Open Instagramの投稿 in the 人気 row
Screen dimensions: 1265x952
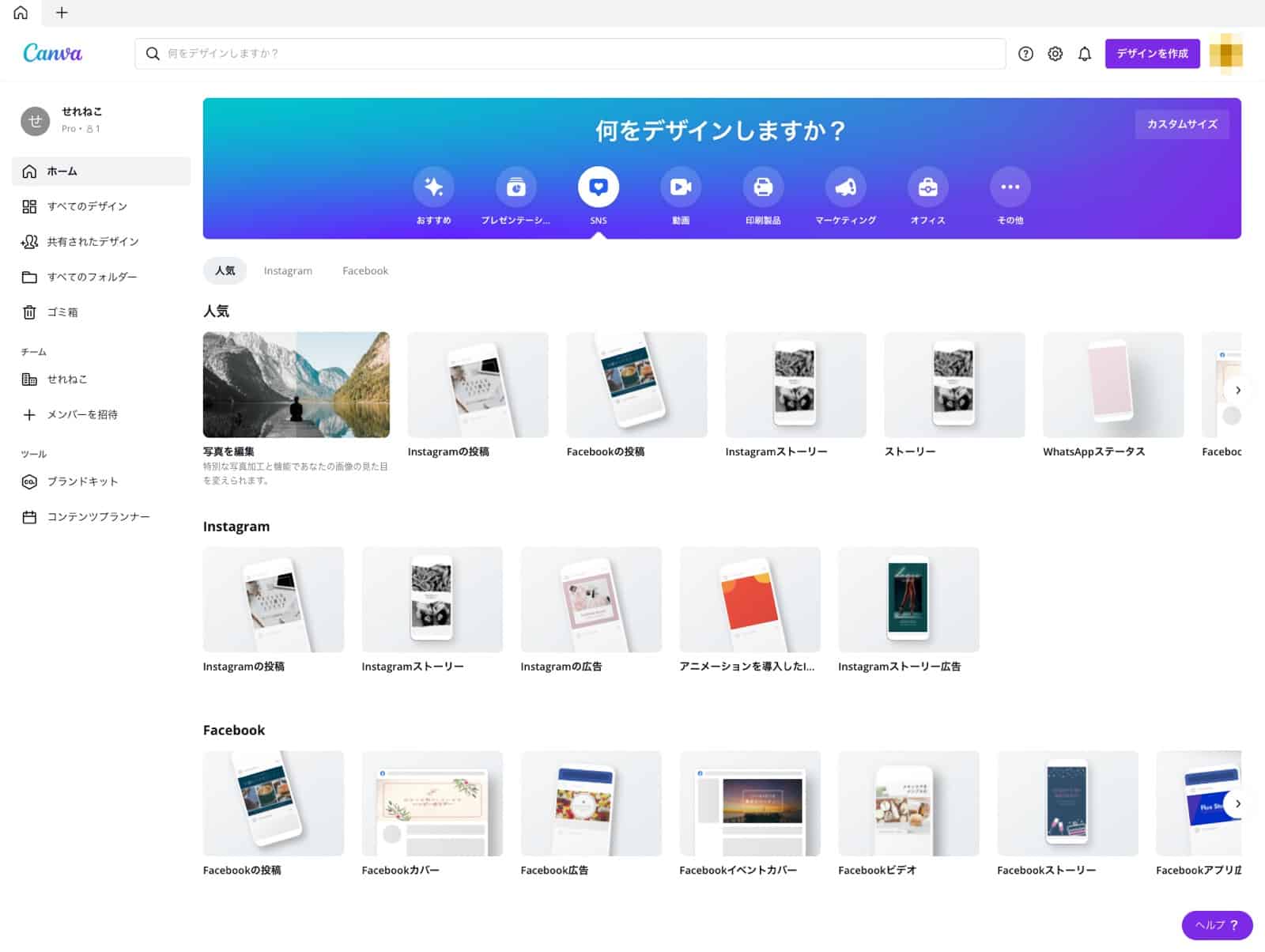478,384
